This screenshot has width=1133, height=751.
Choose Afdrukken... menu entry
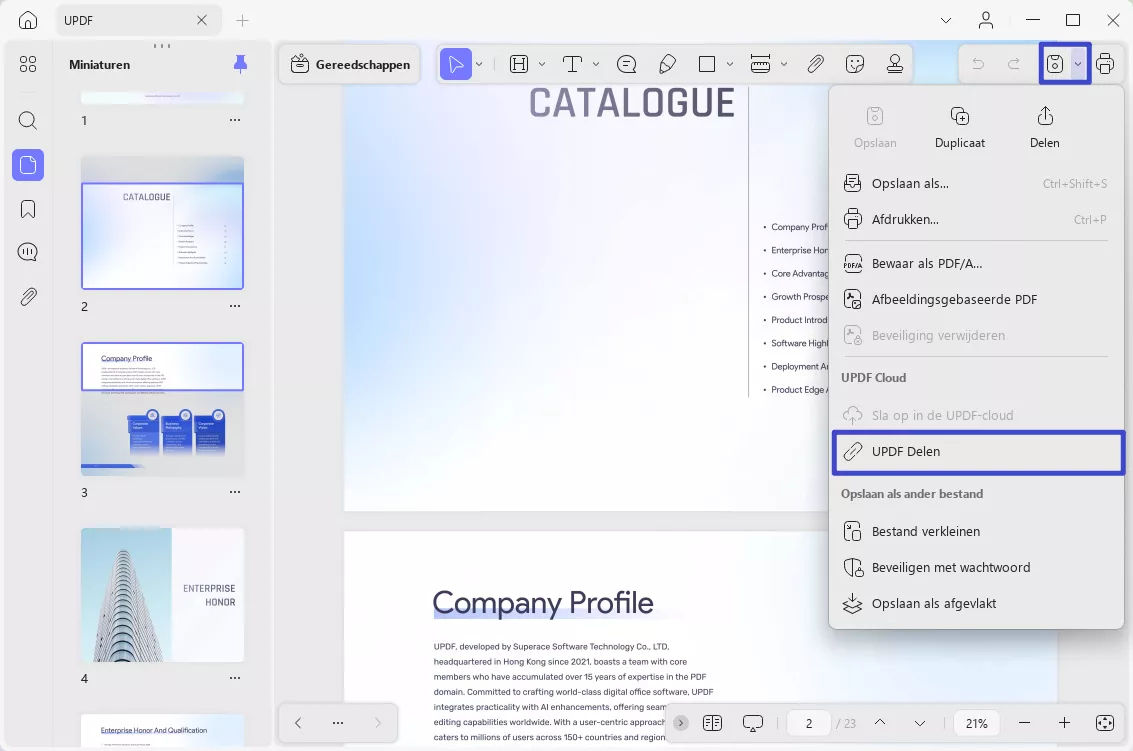975,220
